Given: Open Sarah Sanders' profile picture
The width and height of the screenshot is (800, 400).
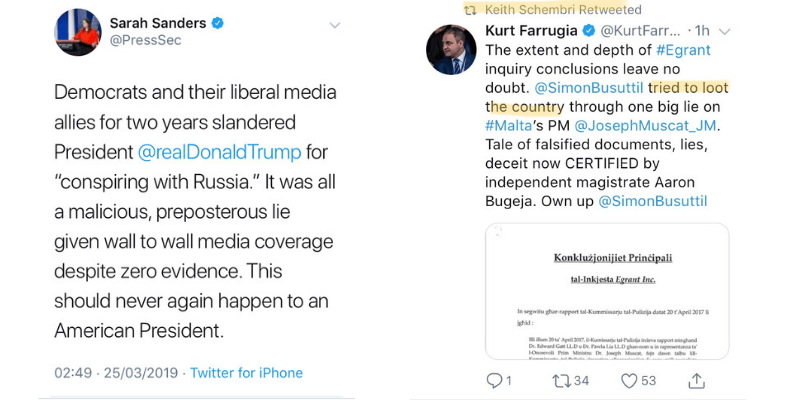Looking at the screenshot, I should tap(77, 33).
